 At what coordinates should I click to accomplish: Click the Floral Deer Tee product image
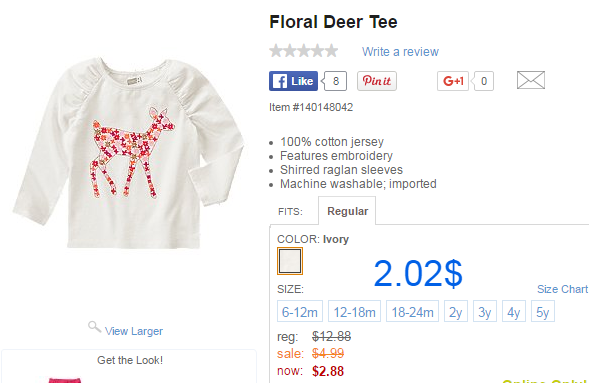point(129,153)
